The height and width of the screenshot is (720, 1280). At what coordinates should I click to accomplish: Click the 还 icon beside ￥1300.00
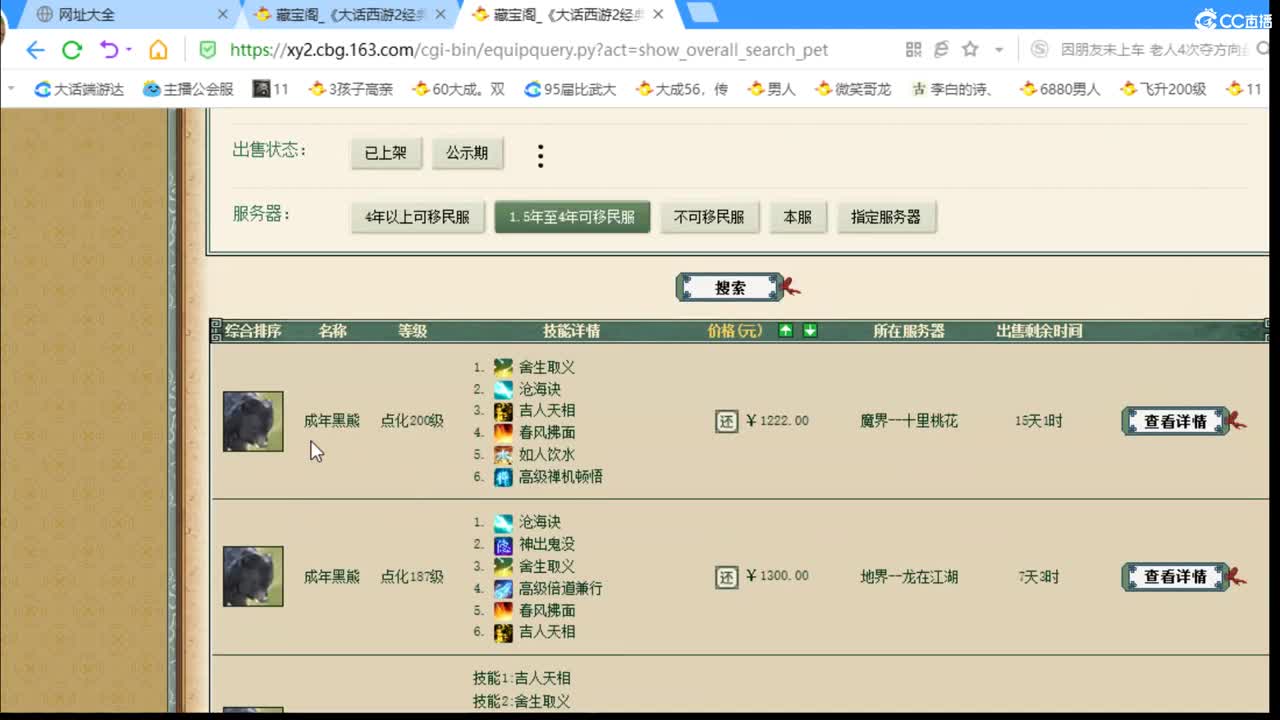pos(727,577)
